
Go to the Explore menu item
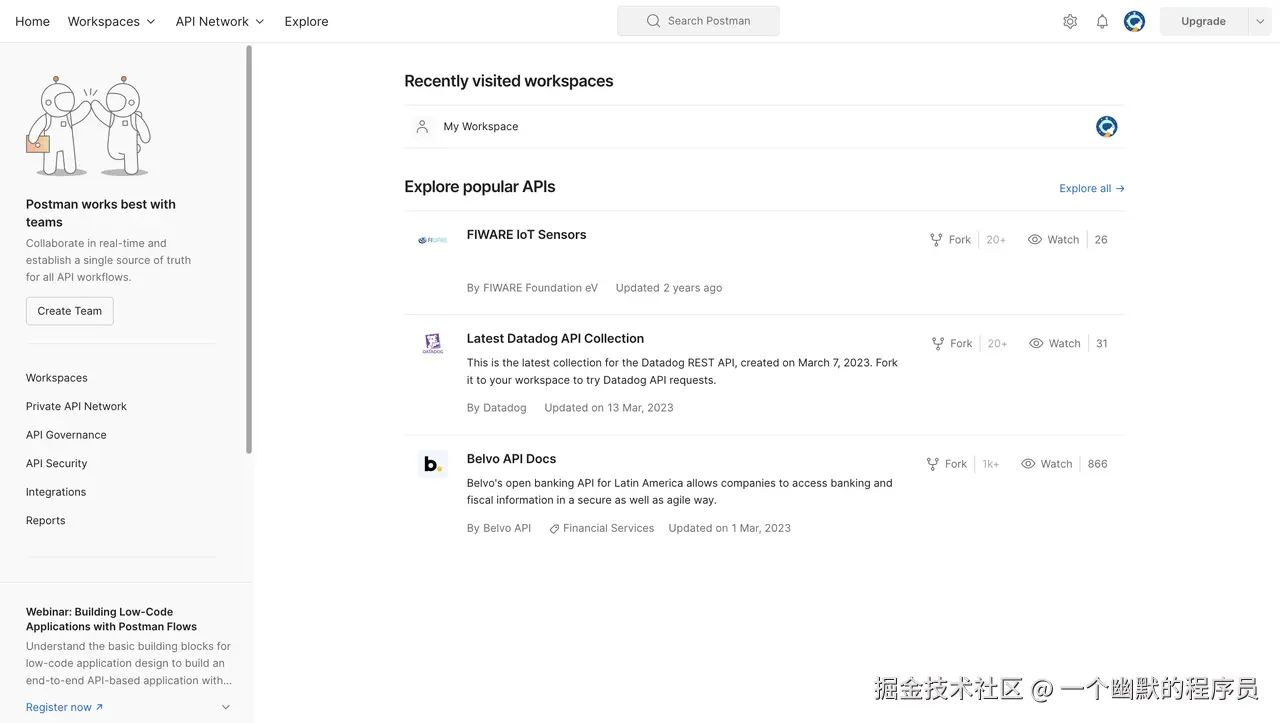tap(306, 21)
